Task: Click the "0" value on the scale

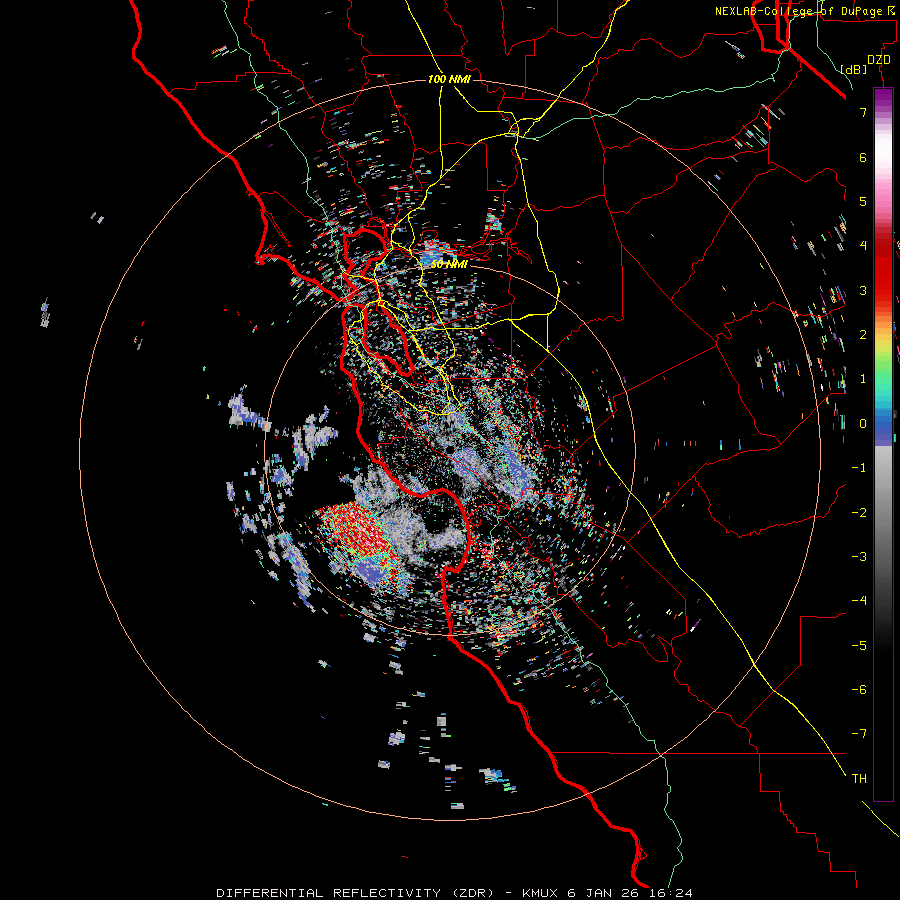Action: click(863, 424)
